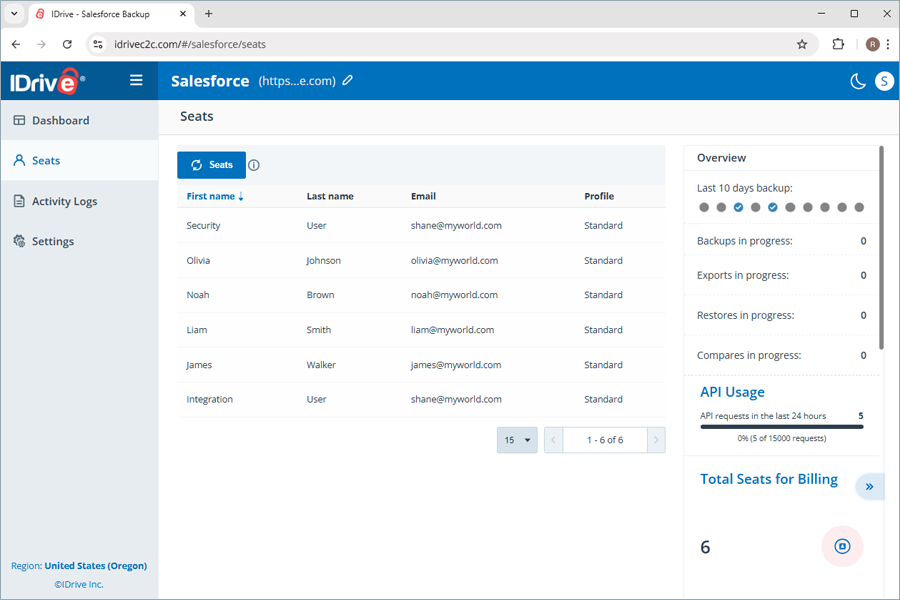Image resolution: width=900 pixels, height=600 pixels.
Task: Edit the Salesforce URL with pencil icon
Action: 348,81
